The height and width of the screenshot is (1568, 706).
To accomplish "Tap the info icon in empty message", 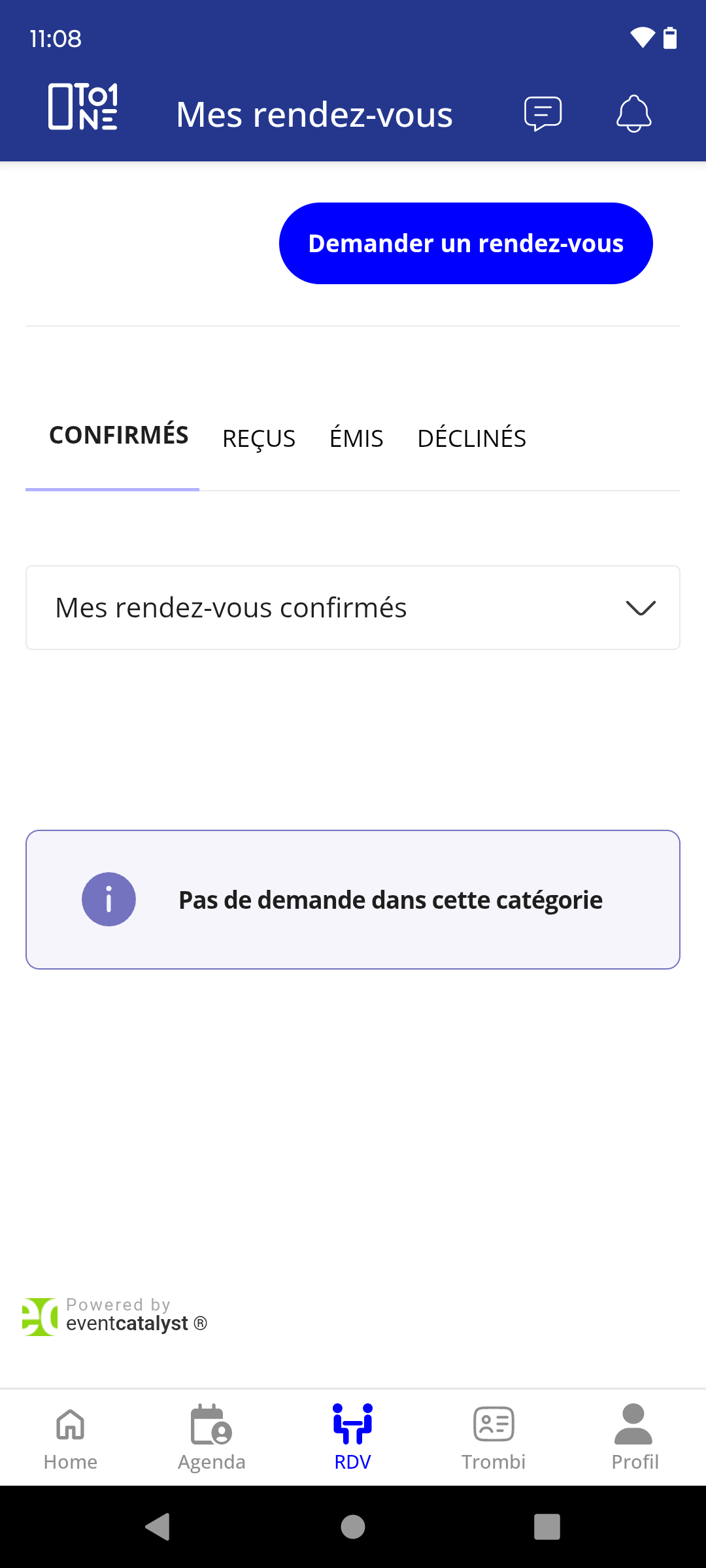I will tap(109, 900).
